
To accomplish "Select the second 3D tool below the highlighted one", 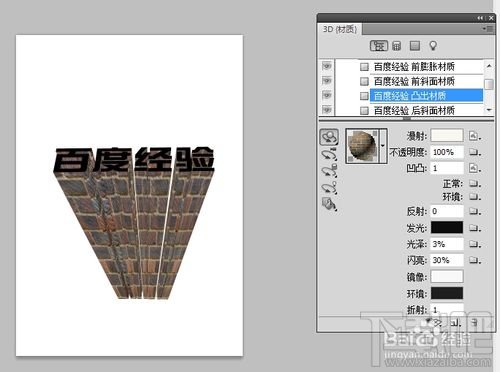I will coord(329,155).
